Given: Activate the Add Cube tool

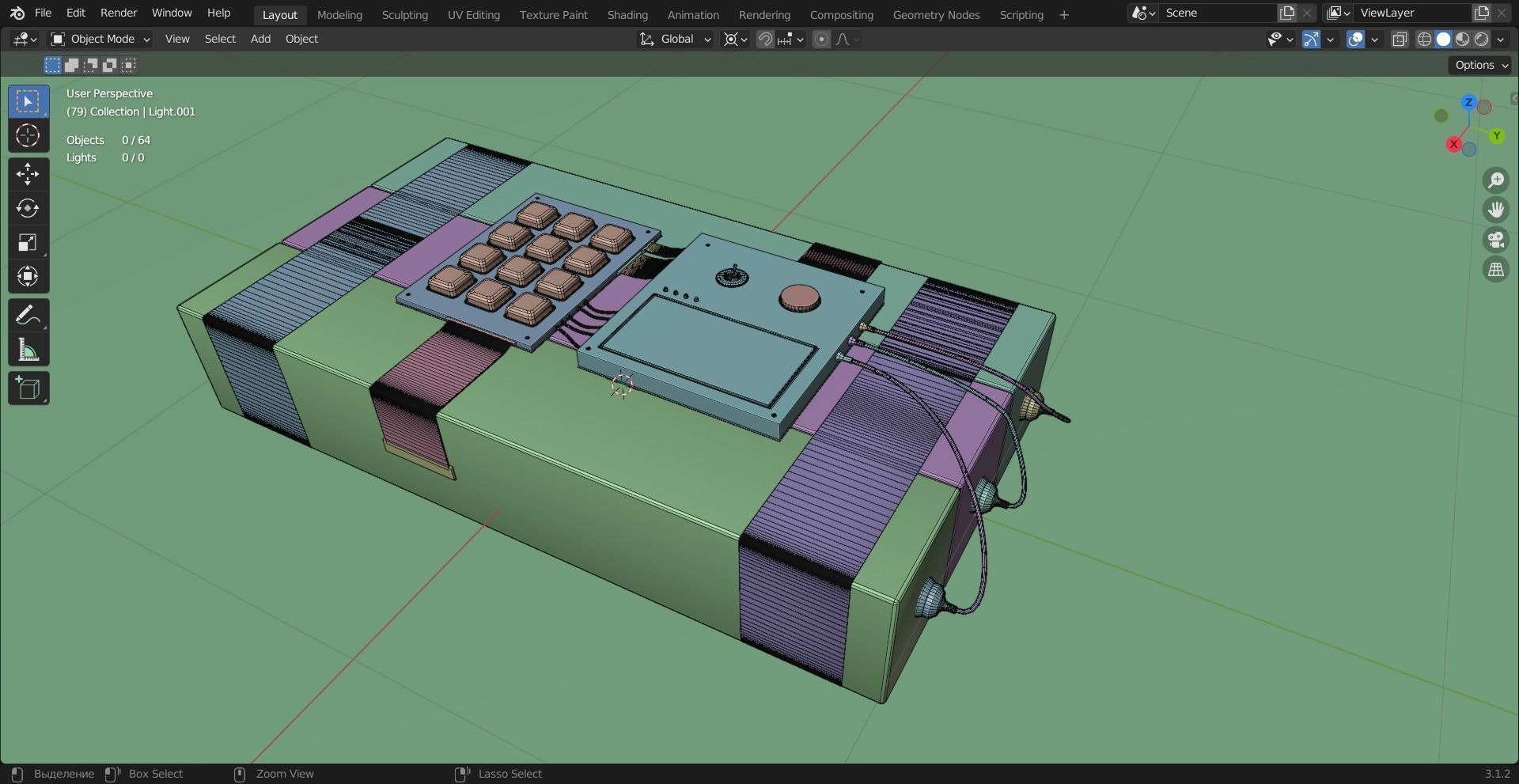Looking at the screenshot, I should pyautogui.click(x=28, y=388).
